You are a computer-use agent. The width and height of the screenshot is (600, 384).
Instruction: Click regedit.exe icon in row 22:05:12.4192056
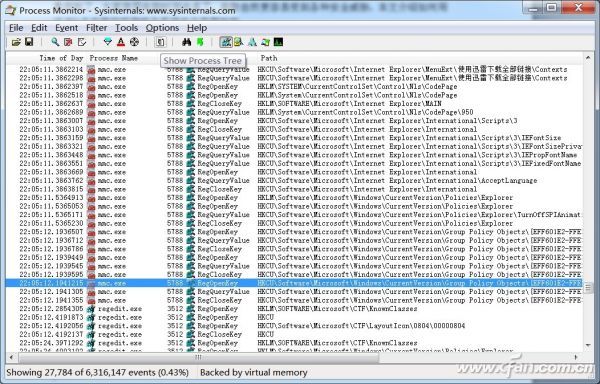(x=91, y=326)
